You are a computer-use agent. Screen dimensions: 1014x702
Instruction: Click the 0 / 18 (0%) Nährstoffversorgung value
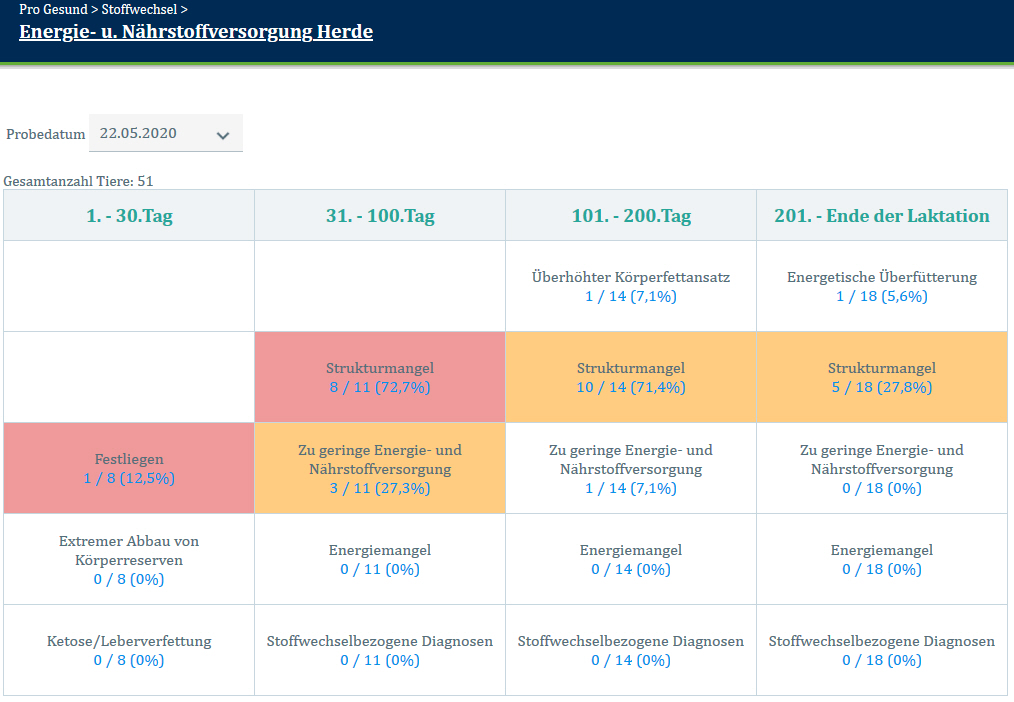(x=882, y=488)
